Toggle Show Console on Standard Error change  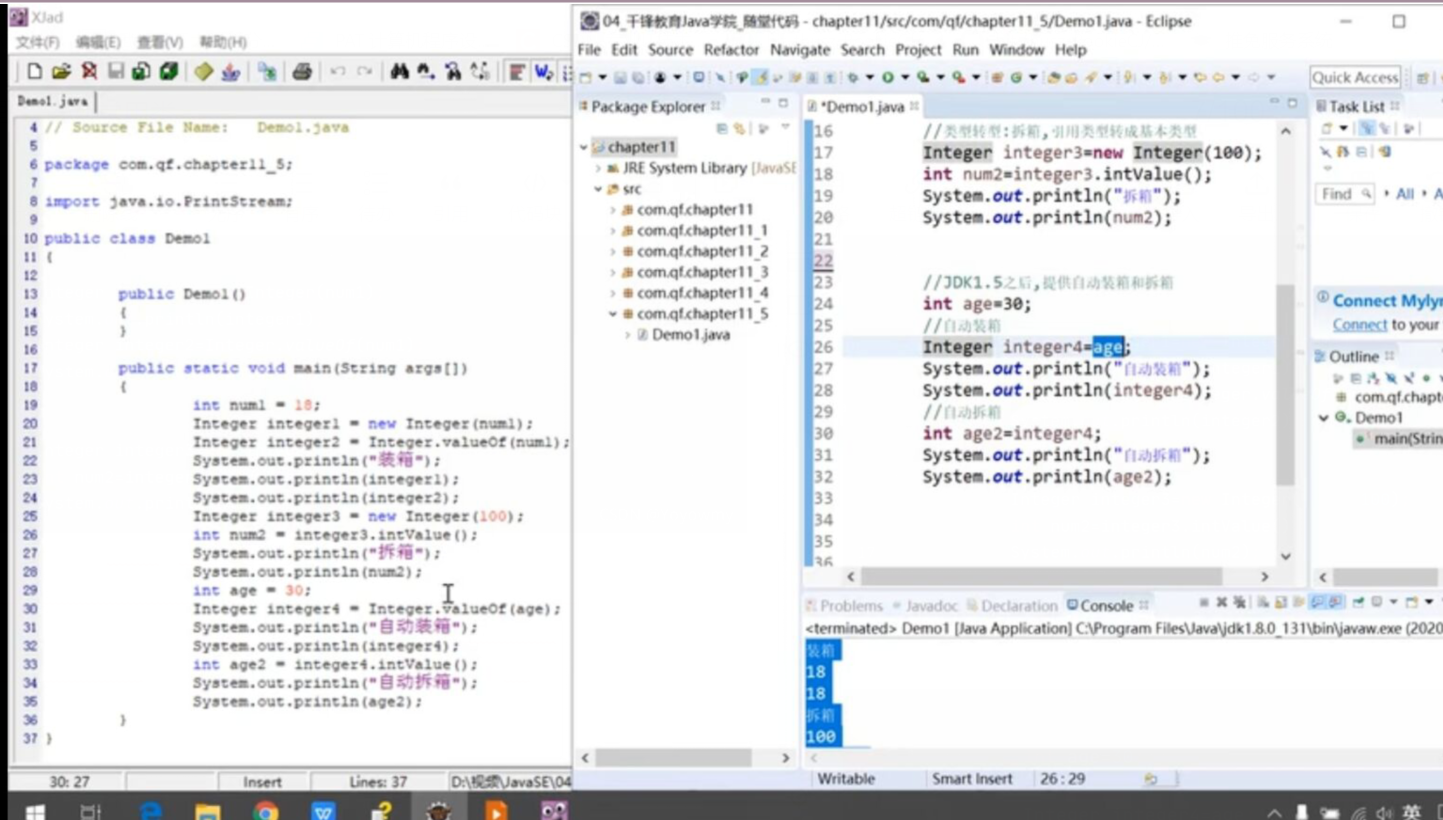[x=1335, y=603]
